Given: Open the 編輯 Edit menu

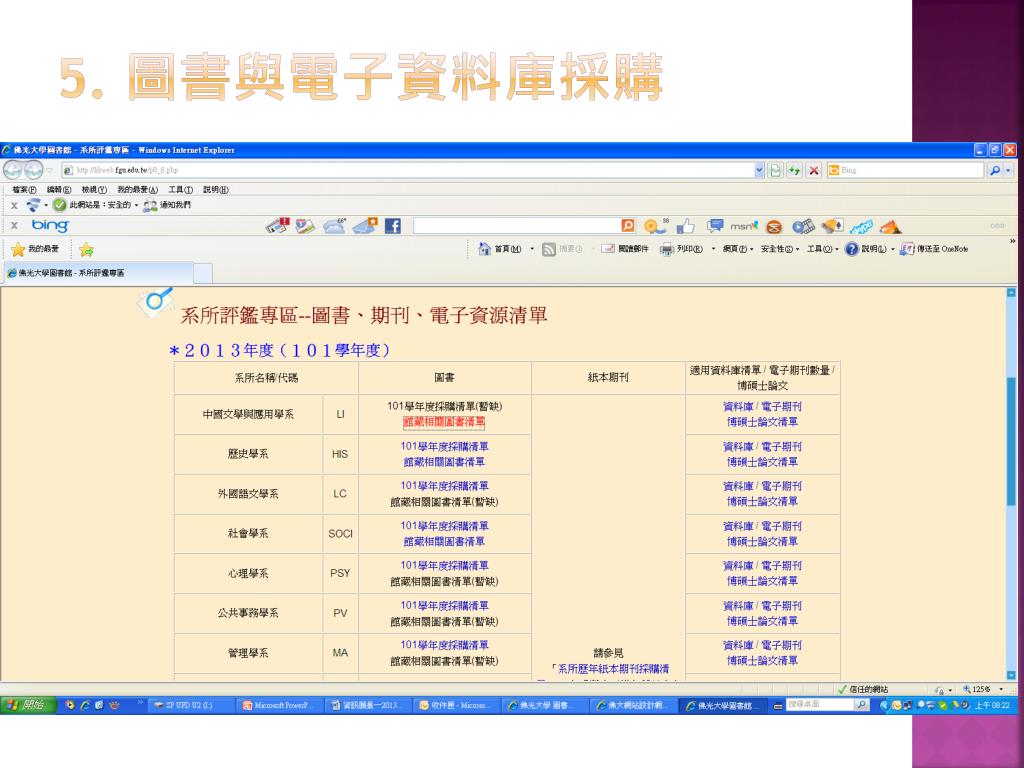Looking at the screenshot, I should click(59, 189).
